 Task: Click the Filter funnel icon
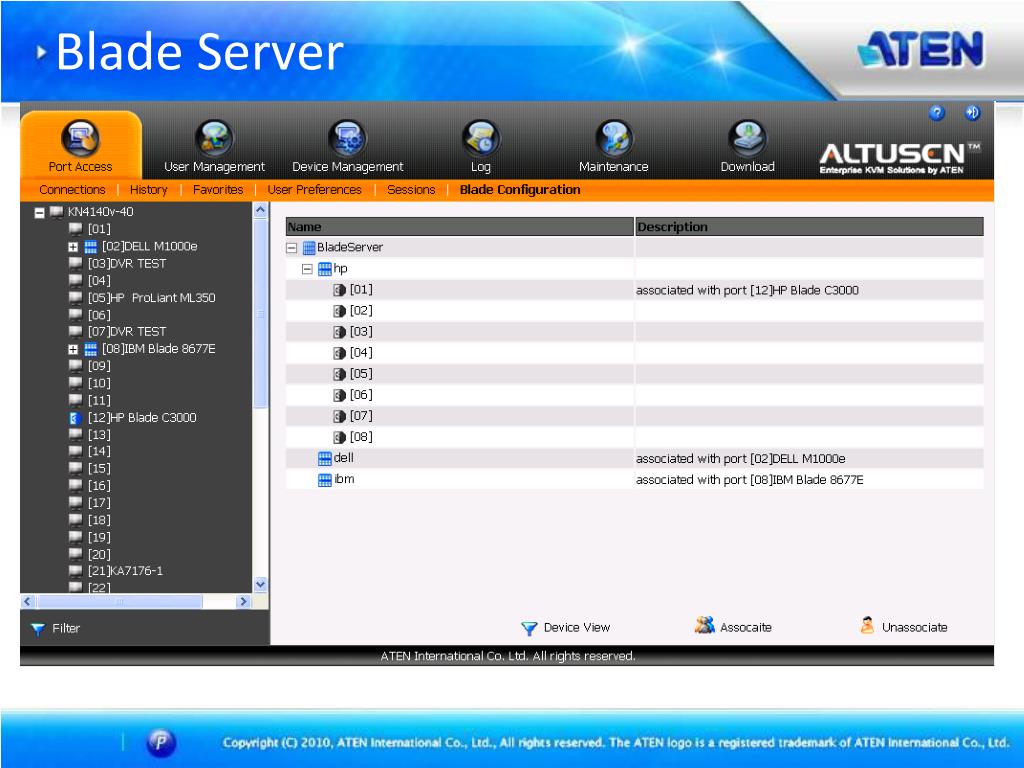point(38,629)
